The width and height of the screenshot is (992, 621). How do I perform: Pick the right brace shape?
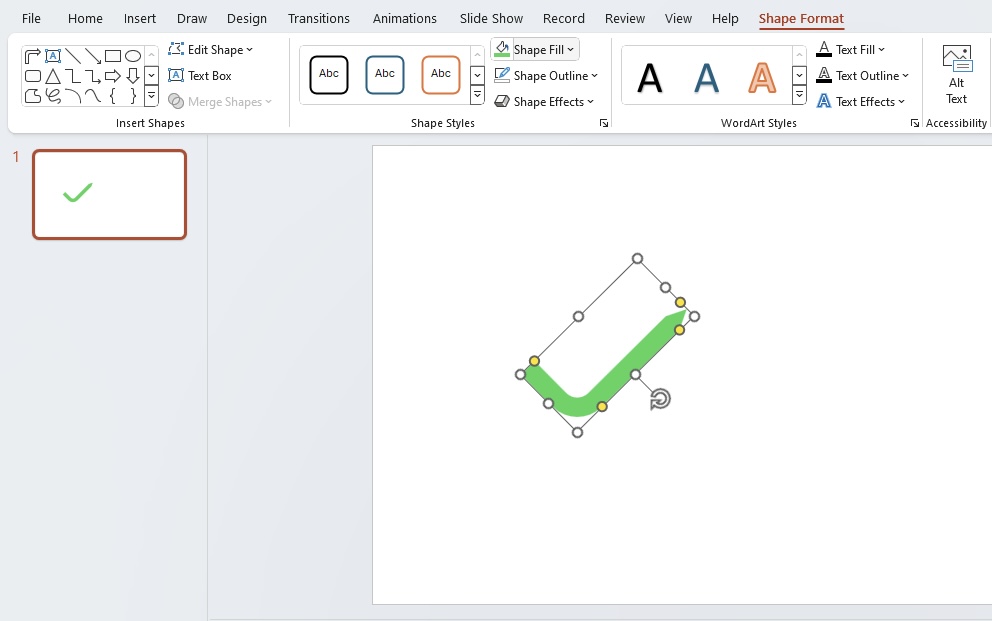pyautogui.click(x=133, y=96)
